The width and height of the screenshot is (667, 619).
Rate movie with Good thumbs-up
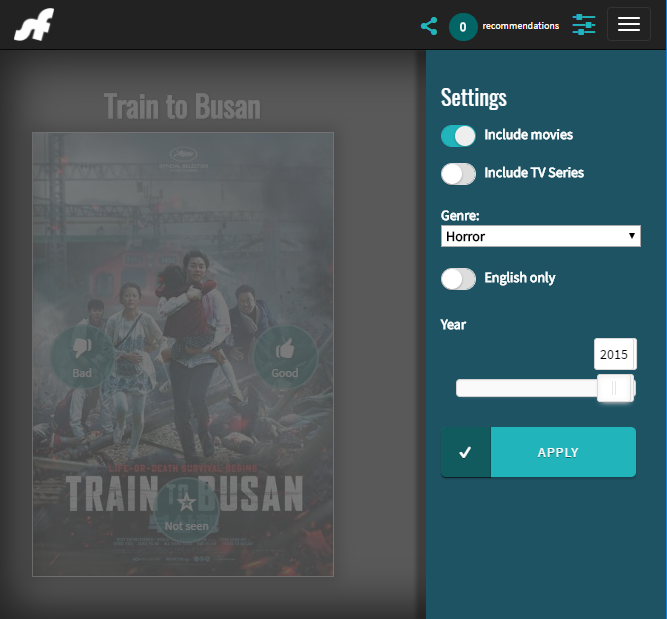[285, 357]
